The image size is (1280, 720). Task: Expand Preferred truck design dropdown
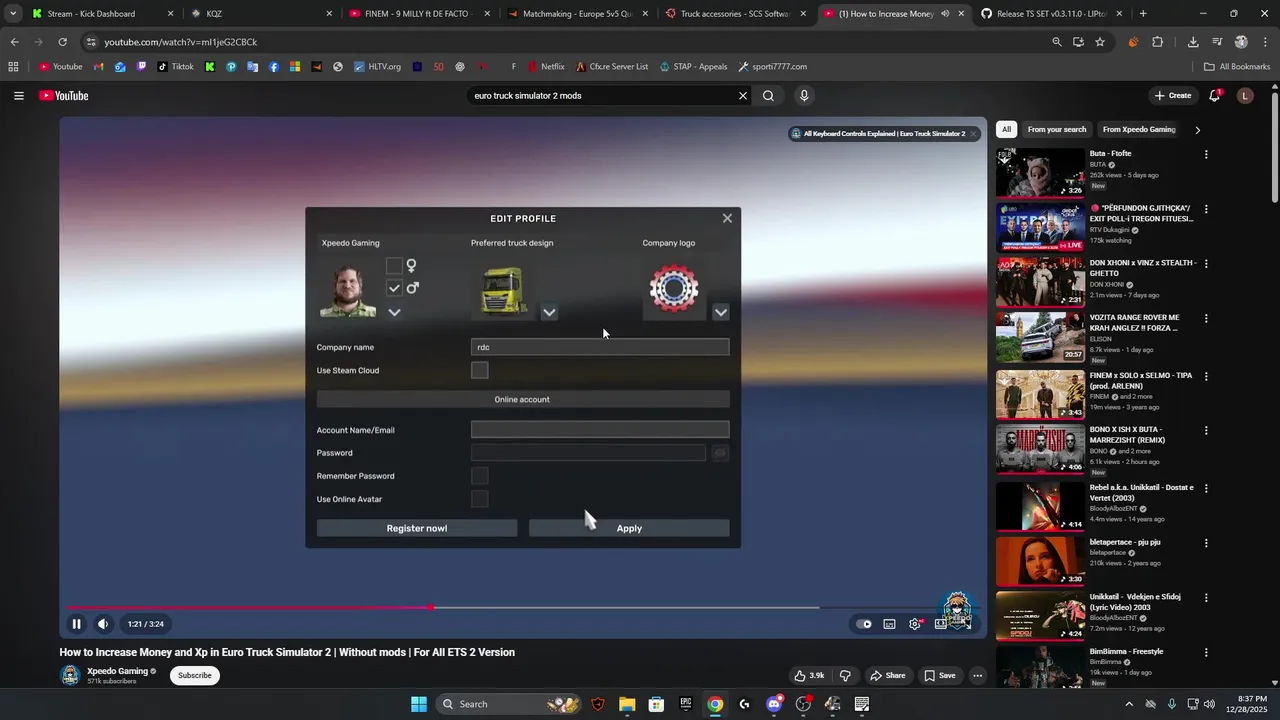[x=549, y=312]
